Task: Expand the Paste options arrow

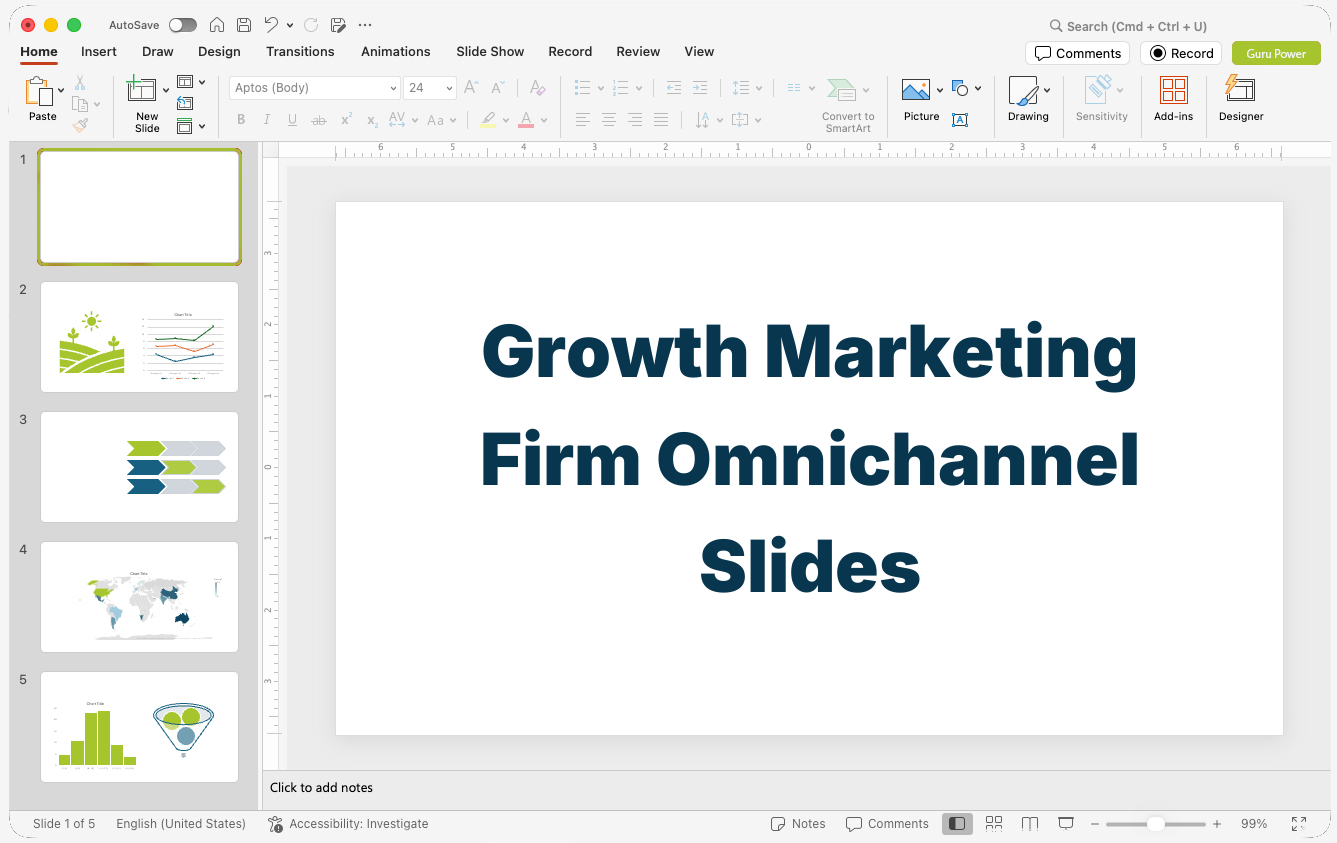Action: tap(61, 90)
